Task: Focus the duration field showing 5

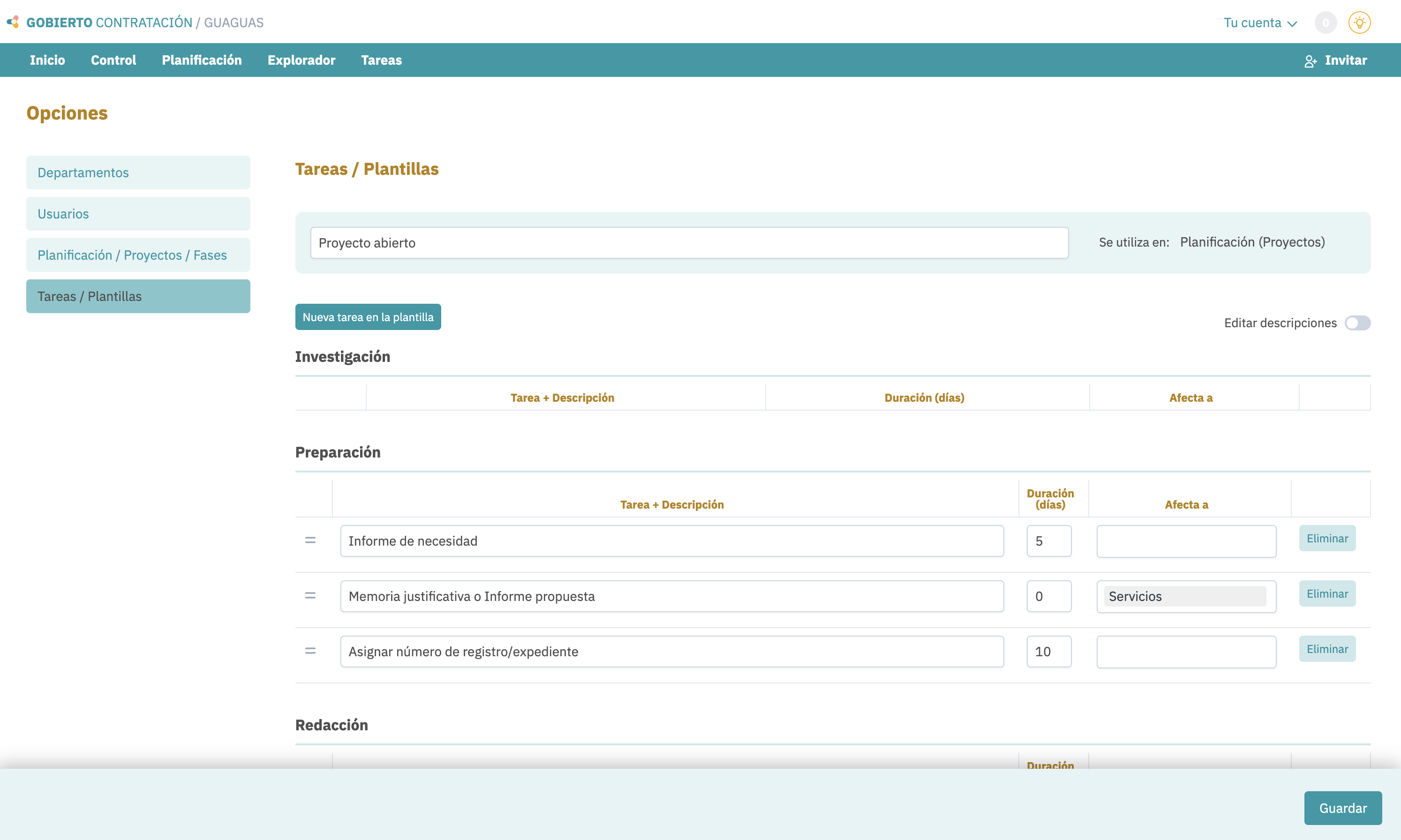Action: point(1049,541)
